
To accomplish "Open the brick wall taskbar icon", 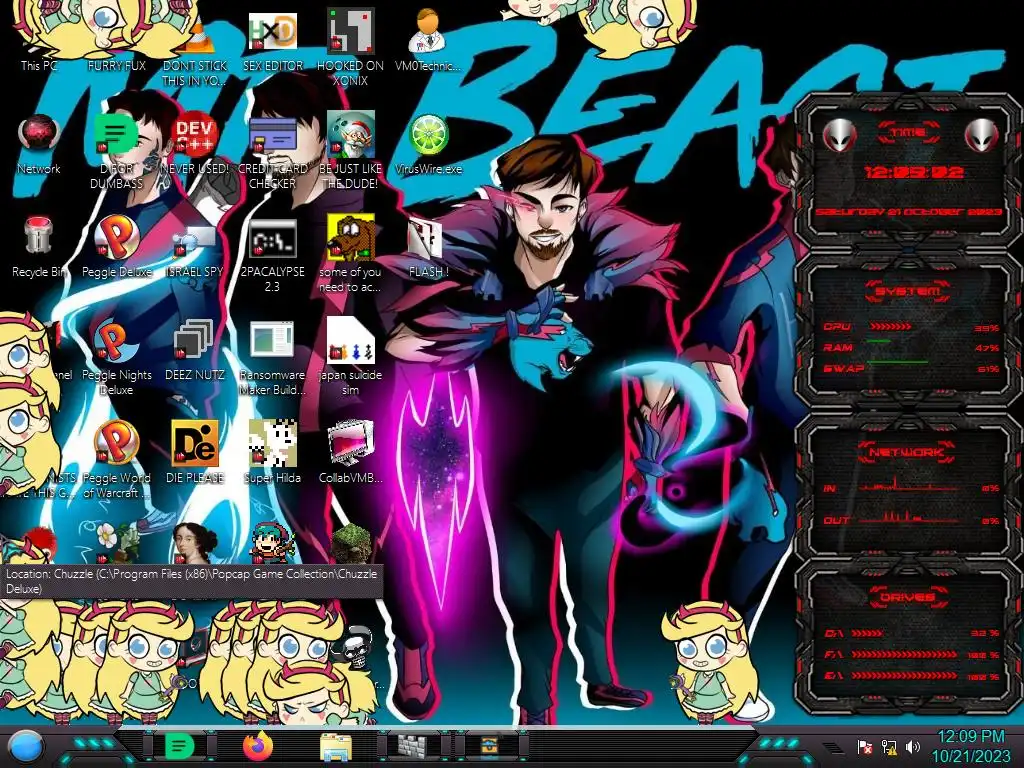I will tap(413, 747).
